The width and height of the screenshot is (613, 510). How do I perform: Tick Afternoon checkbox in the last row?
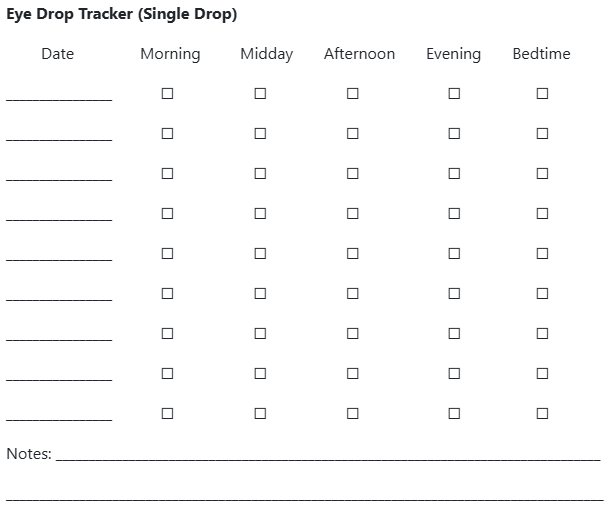[x=353, y=413]
